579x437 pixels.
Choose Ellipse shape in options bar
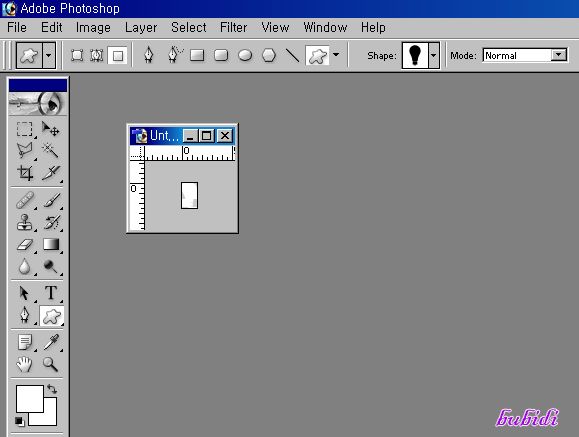click(245, 55)
